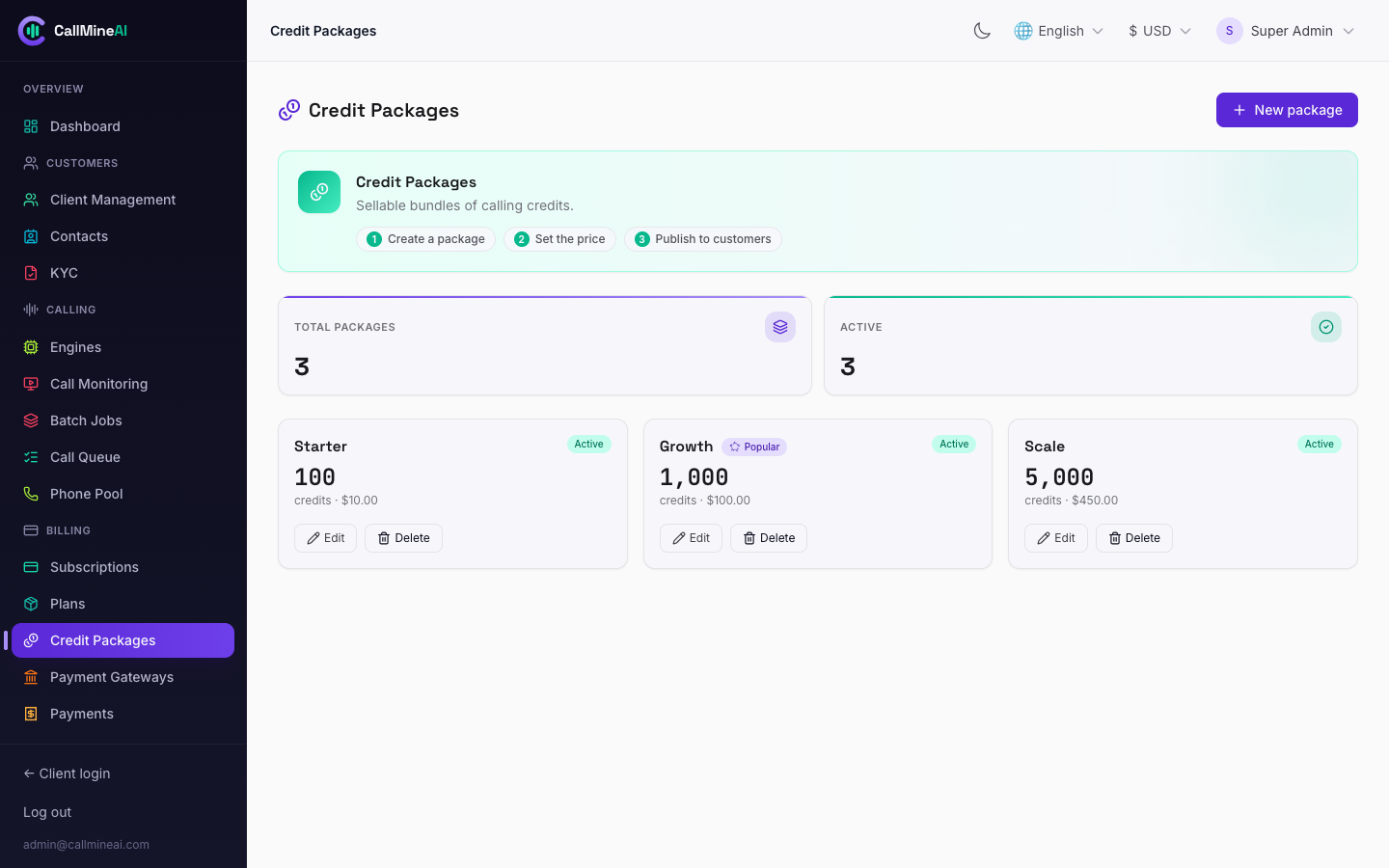Image resolution: width=1389 pixels, height=868 pixels.
Task: Open Payment Gateways
Action: [123, 677]
